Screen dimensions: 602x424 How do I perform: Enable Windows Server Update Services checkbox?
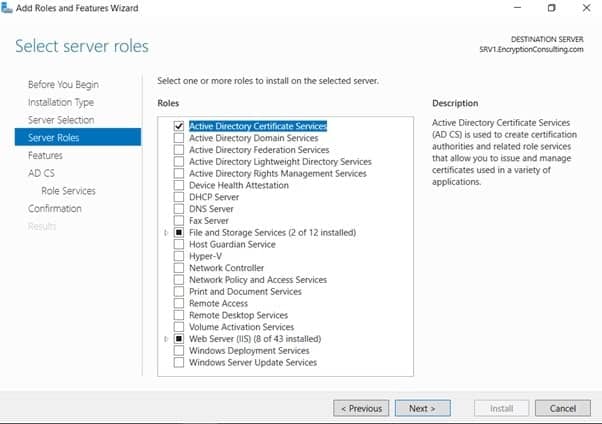tap(179, 362)
